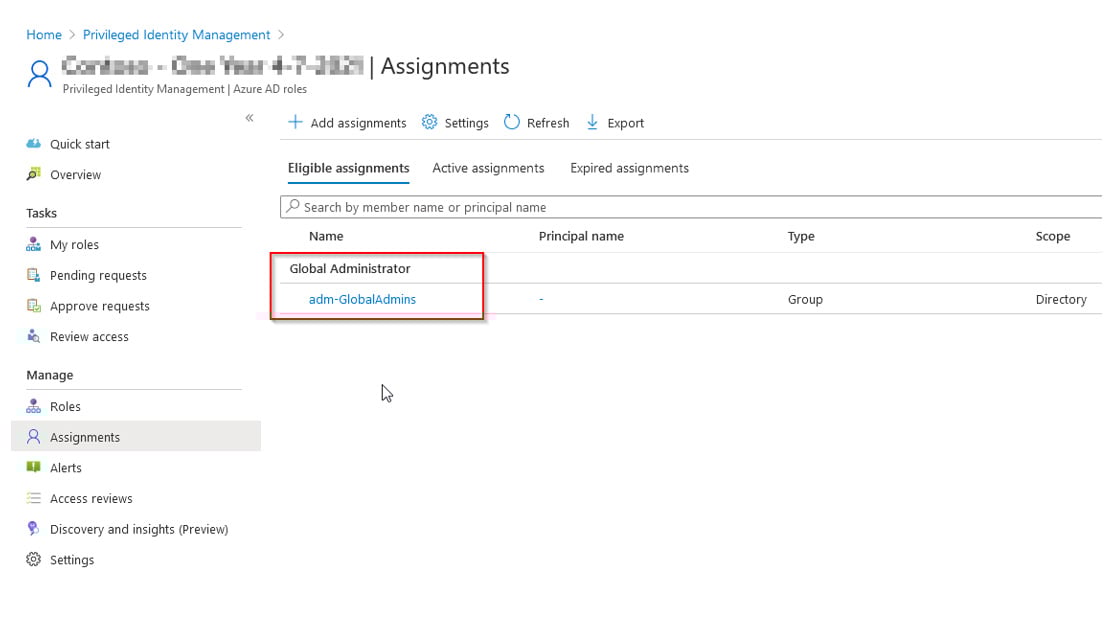Viewport: 1119px width, 618px height.
Task: Click the My roles icon
Action: coord(34,244)
